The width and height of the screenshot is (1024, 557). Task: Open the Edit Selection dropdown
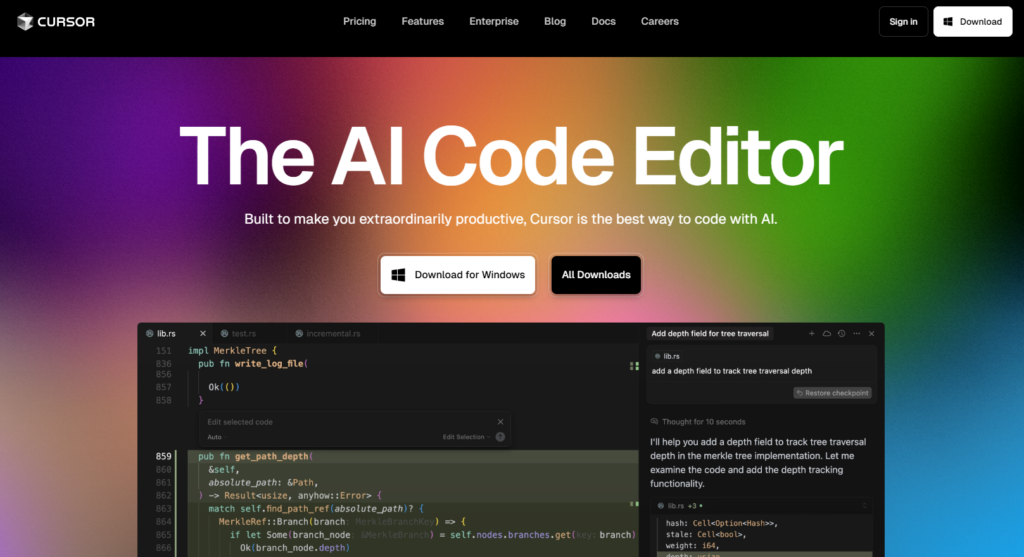[x=466, y=437]
